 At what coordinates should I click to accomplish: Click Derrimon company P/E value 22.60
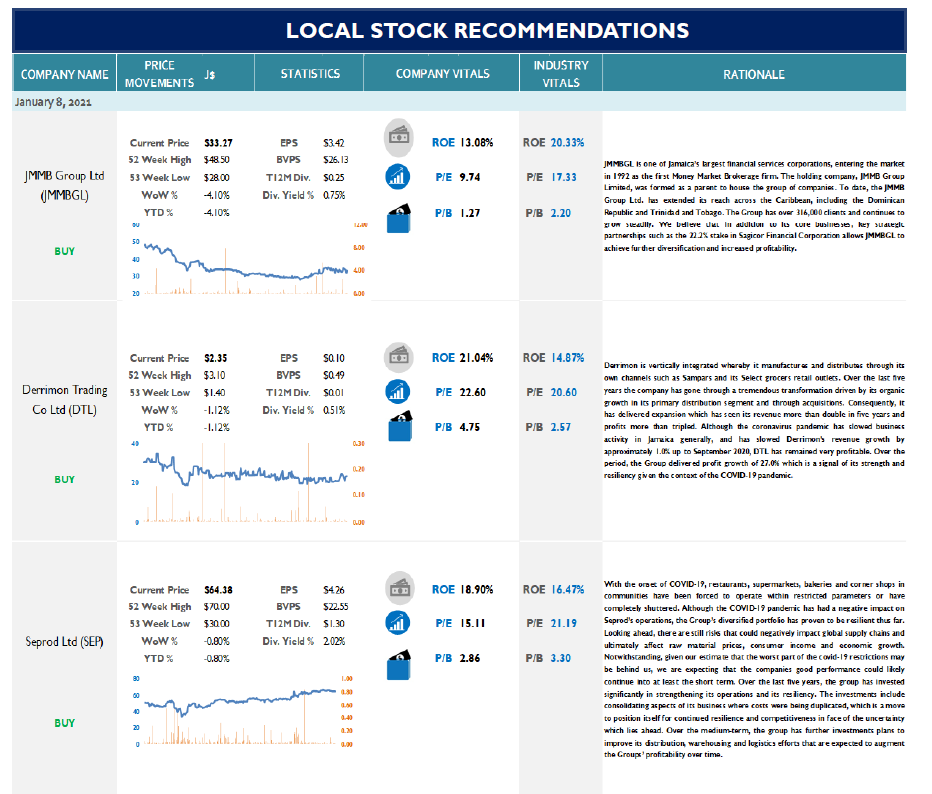pyautogui.click(x=473, y=392)
